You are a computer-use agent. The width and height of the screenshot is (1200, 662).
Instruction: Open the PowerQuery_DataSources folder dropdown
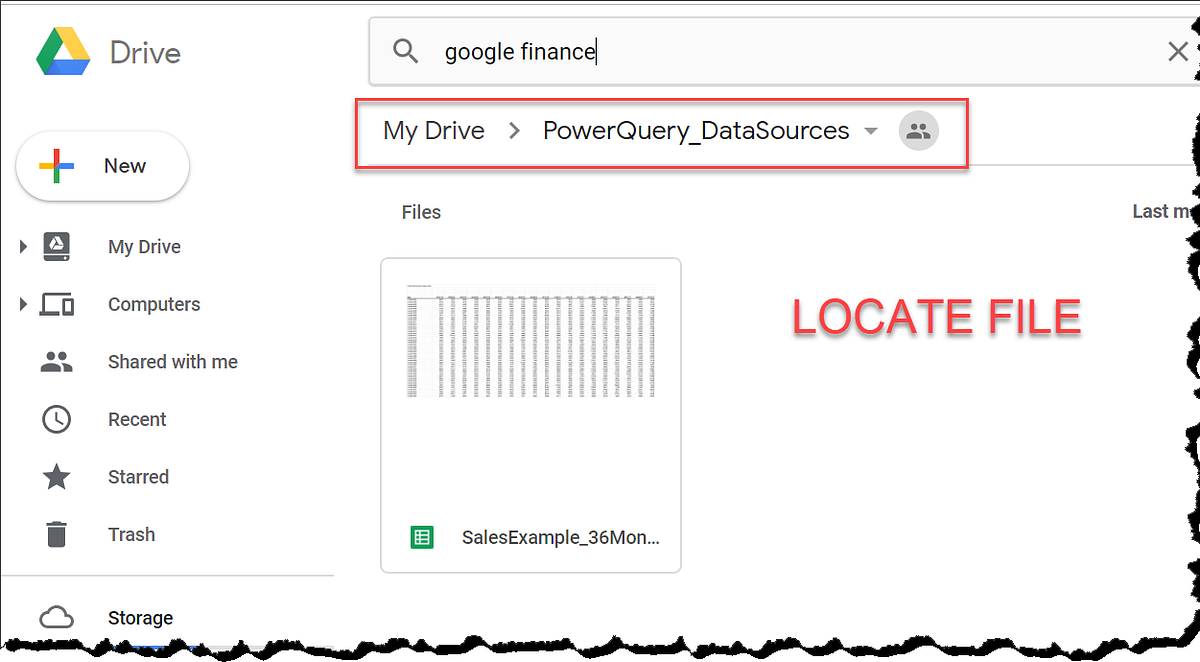coord(871,130)
